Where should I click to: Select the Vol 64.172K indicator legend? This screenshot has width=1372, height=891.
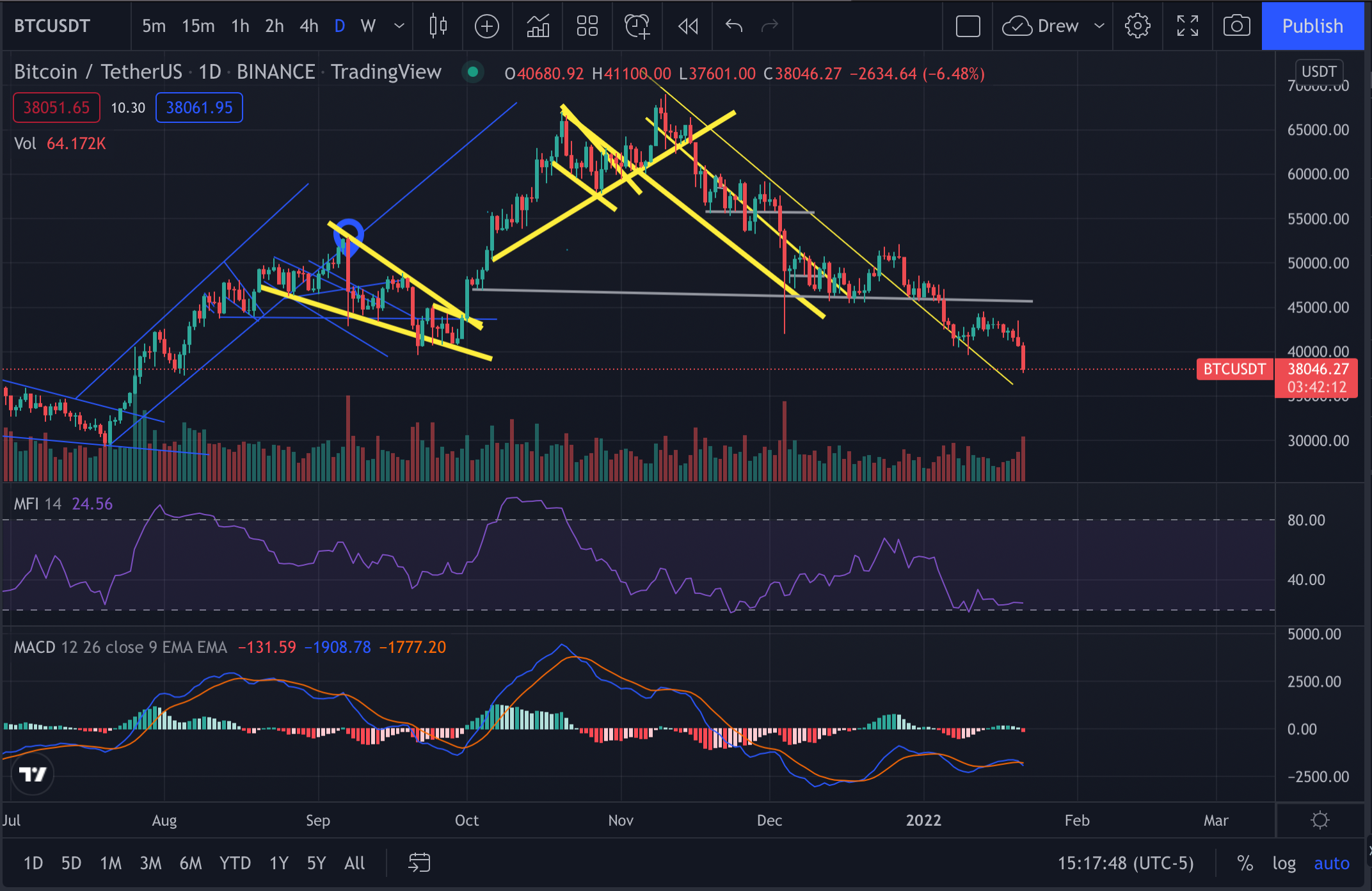[x=60, y=143]
